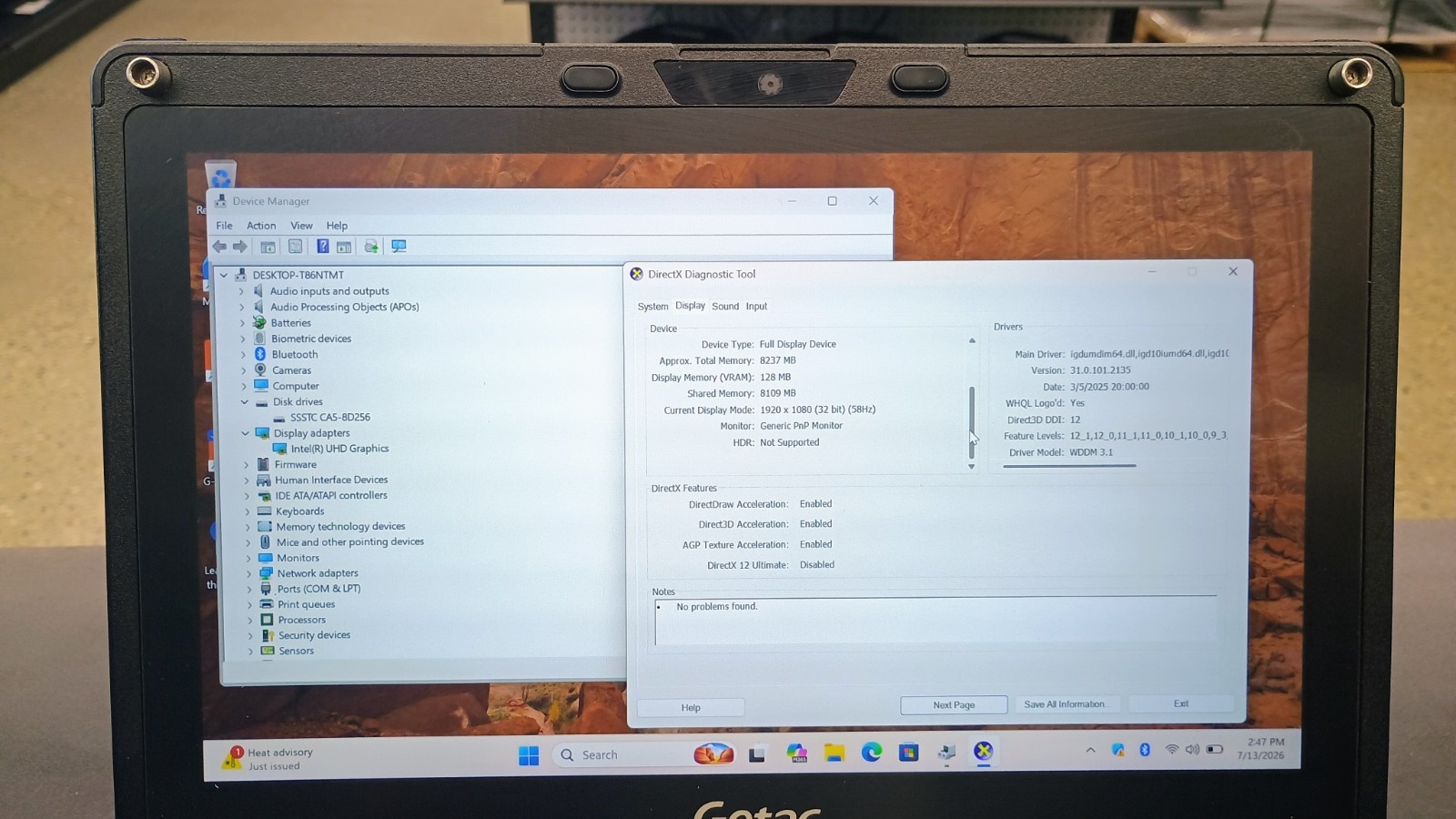Open the Help menu in Device Manager
The width and height of the screenshot is (1456, 819).
(x=337, y=226)
